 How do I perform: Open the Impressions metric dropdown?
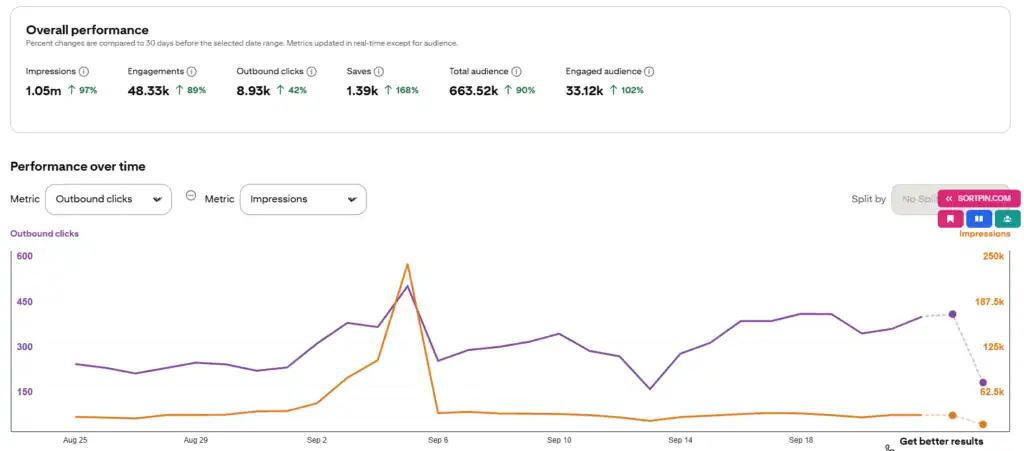303,199
